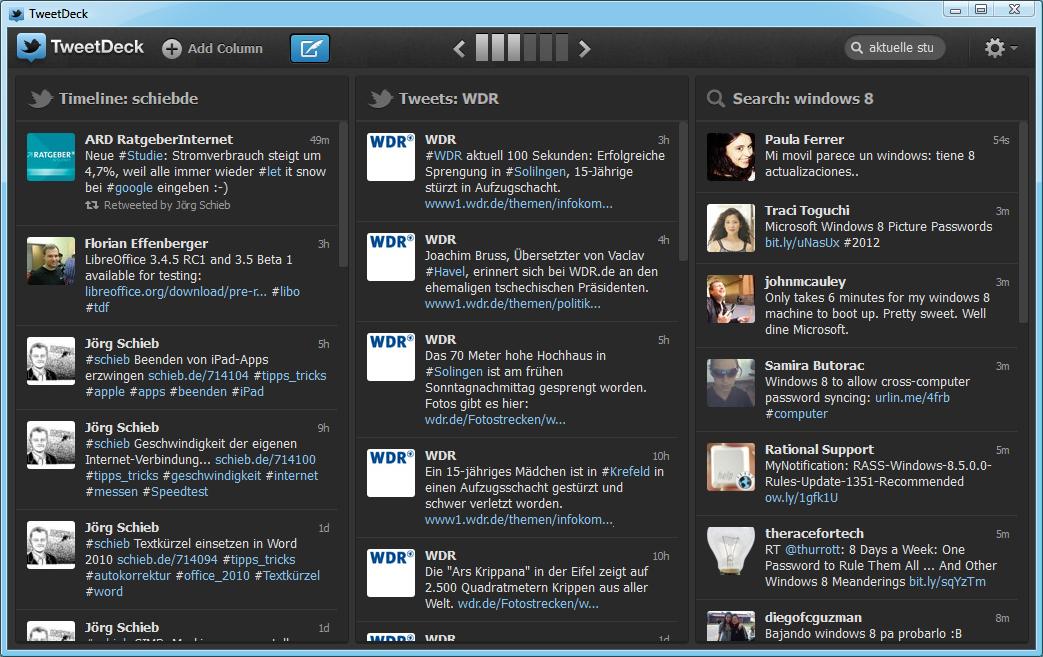Open the 'Paula Ferrer' username link
Screen dimensions: 1043x657
coord(804,140)
